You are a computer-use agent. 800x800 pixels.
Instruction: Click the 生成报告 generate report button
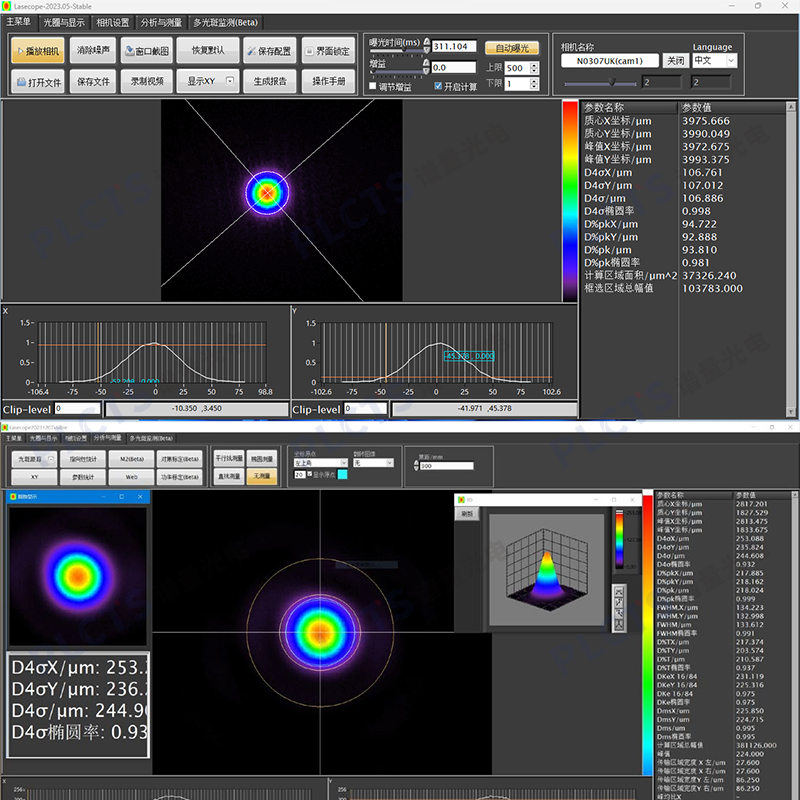point(268,81)
